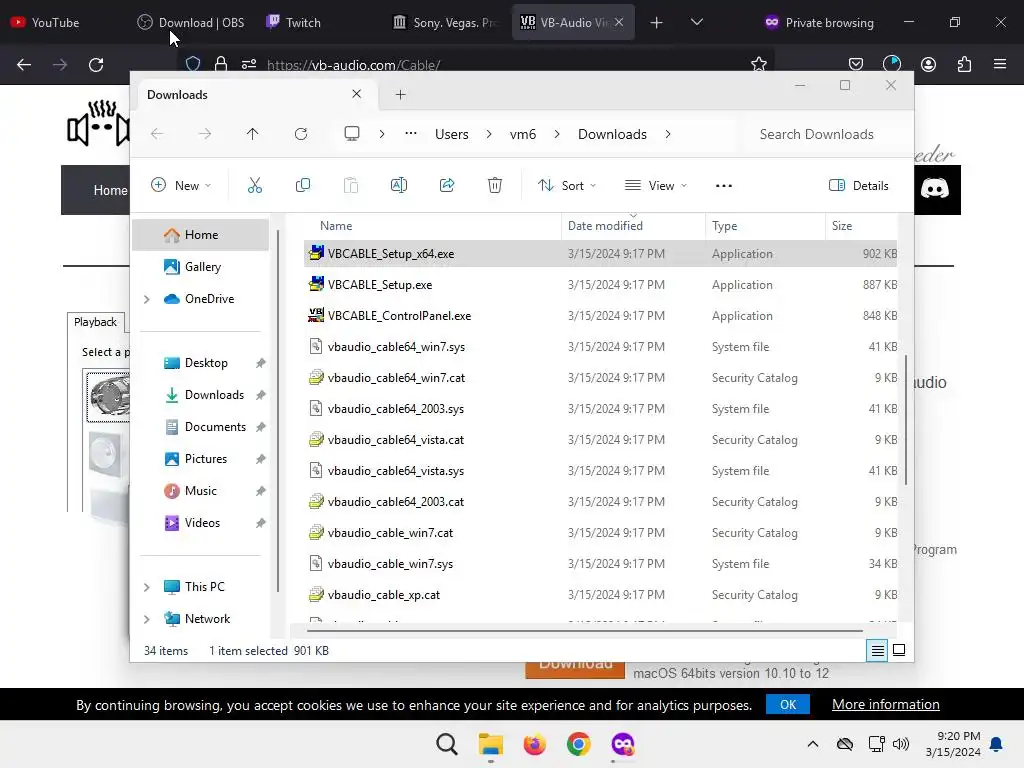Click the Rename icon in Explorer toolbar

[x=398, y=185]
